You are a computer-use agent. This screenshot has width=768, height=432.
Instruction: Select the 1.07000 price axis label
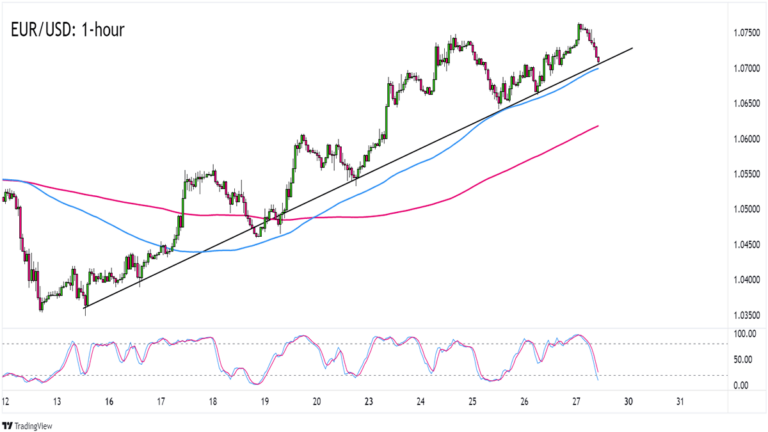point(746,68)
